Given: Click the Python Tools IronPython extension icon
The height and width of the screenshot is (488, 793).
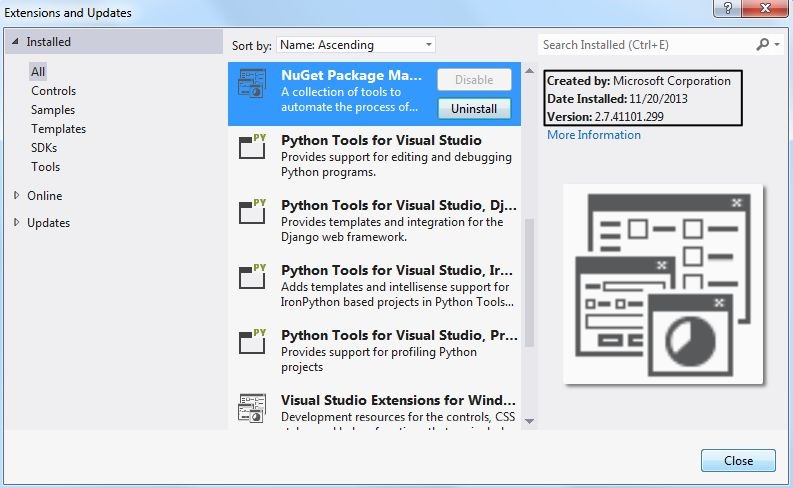Looking at the screenshot, I should coord(252,276).
